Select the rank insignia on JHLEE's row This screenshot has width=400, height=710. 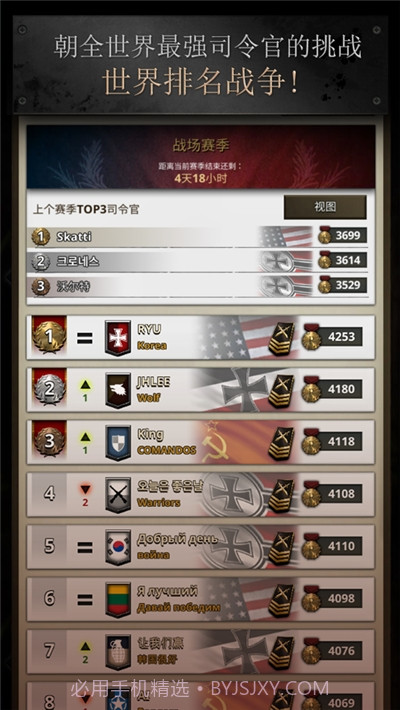[x=281, y=390]
